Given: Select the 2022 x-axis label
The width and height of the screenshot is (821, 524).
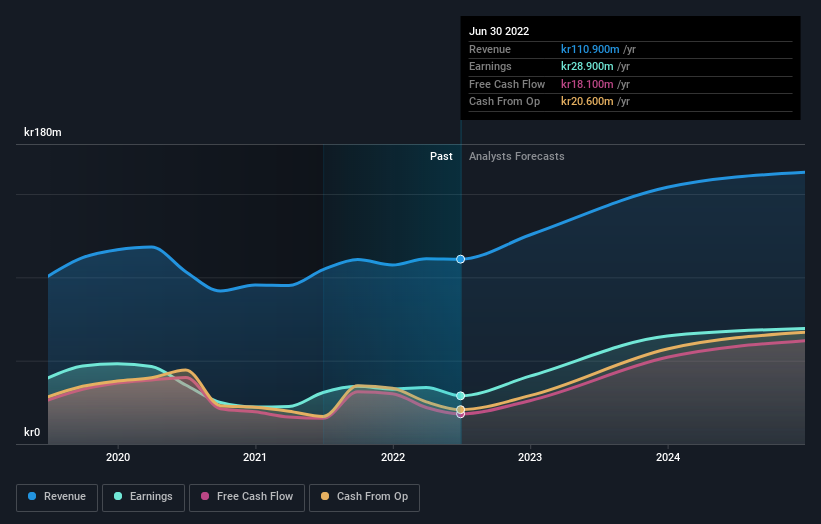Looking at the screenshot, I should pyautogui.click(x=393, y=458).
